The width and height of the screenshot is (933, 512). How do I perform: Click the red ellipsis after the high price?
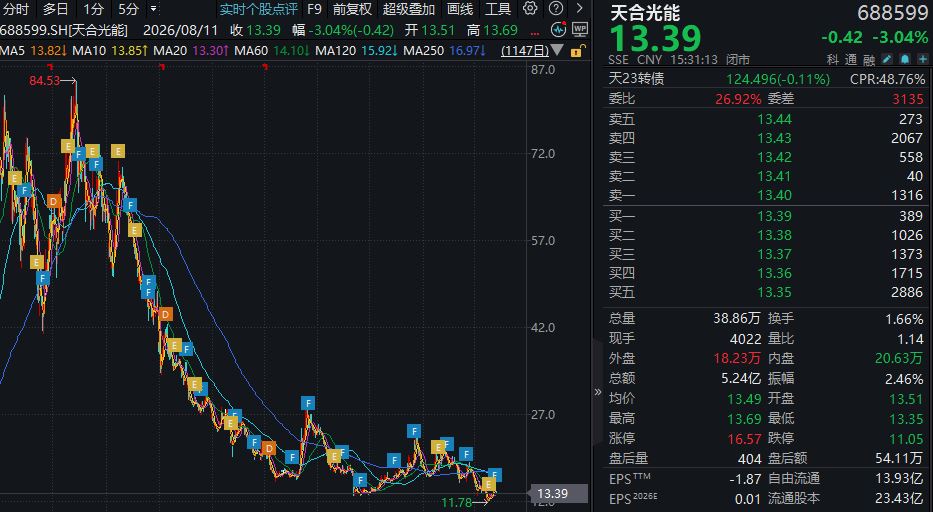coord(534,31)
